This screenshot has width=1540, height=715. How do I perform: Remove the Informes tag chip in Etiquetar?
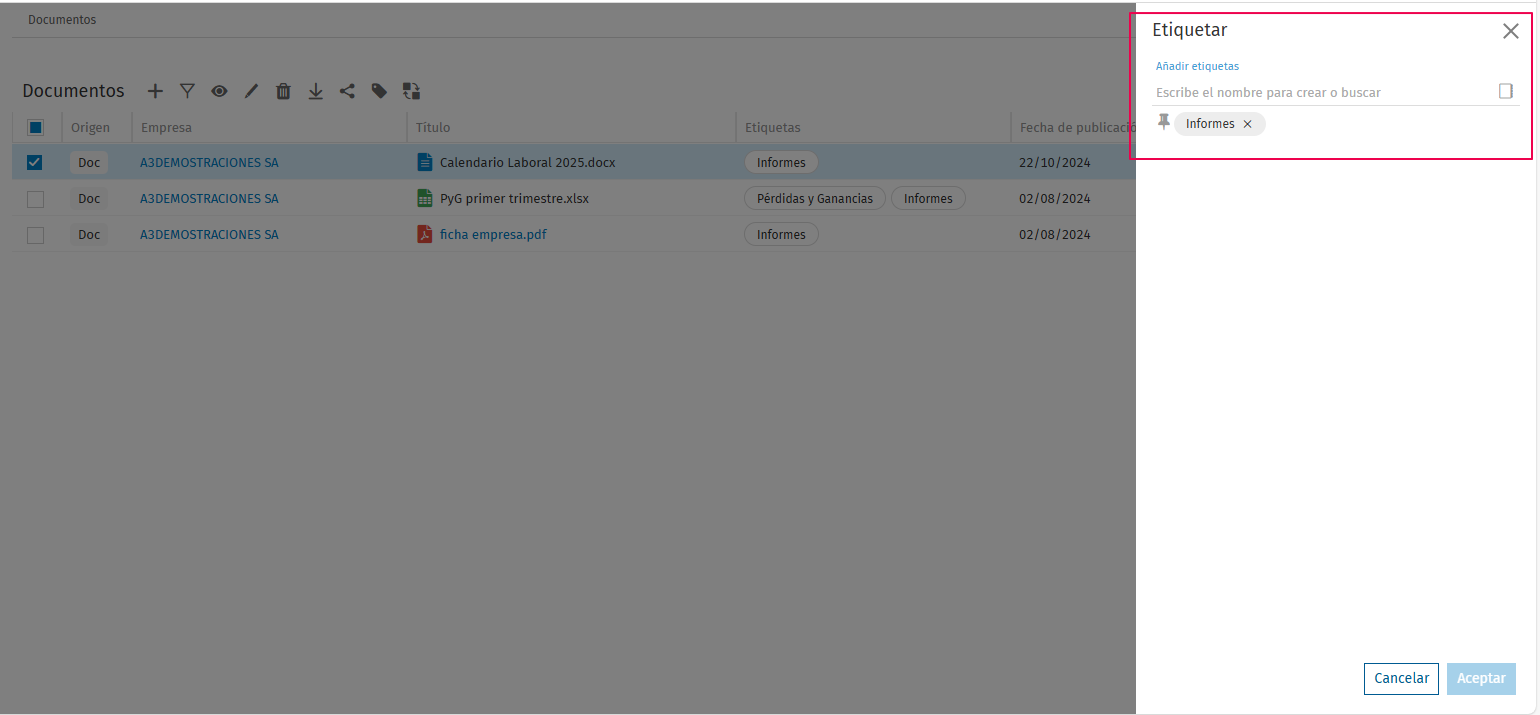(1247, 124)
